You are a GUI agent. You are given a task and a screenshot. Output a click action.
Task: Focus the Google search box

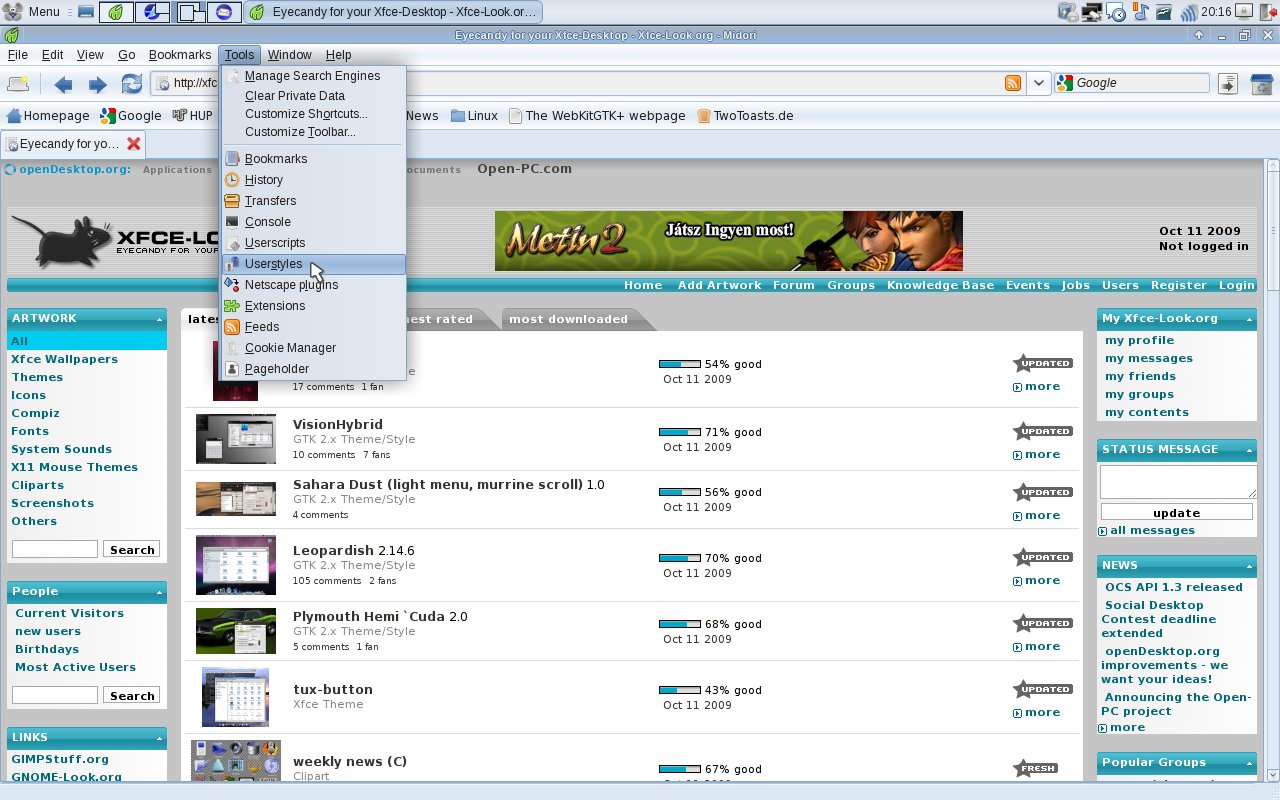[1140, 83]
